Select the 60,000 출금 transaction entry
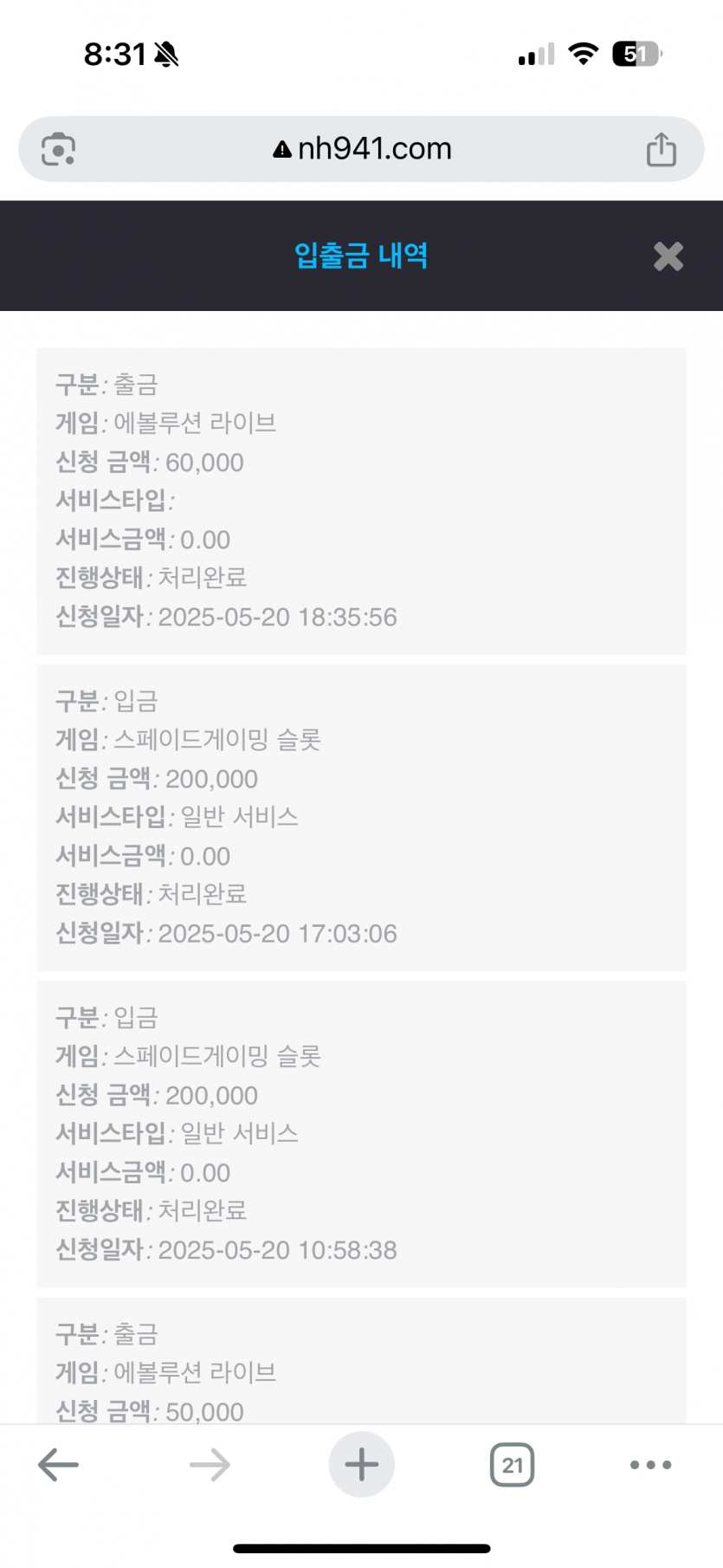Screen dimensions: 723x1568 point(362,502)
